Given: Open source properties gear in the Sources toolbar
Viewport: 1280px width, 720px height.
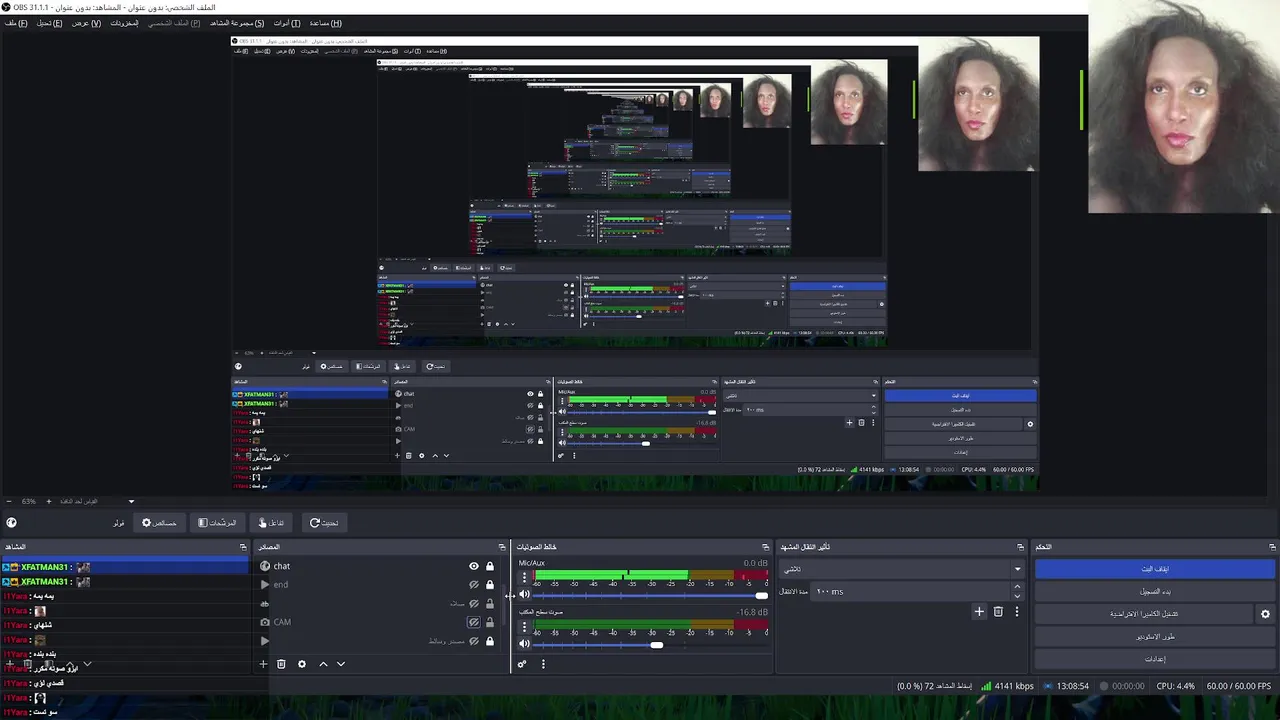Looking at the screenshot, I should tap(302, 664).
